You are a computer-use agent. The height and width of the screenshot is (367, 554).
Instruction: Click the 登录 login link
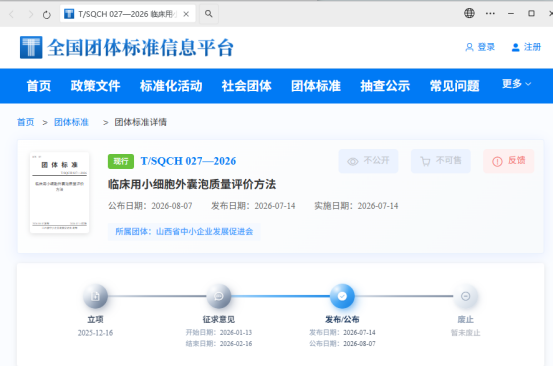pyautogui.click(x=480, y=47)
